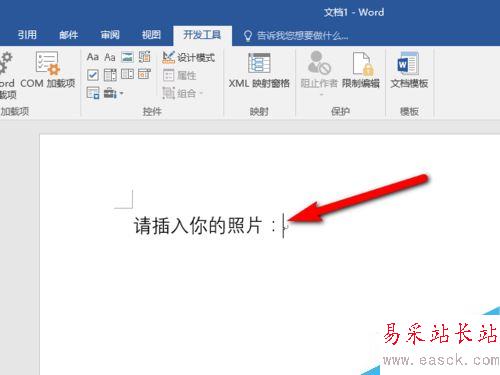
Task: Switch to 引用 tab
Action: click(27, 35)
